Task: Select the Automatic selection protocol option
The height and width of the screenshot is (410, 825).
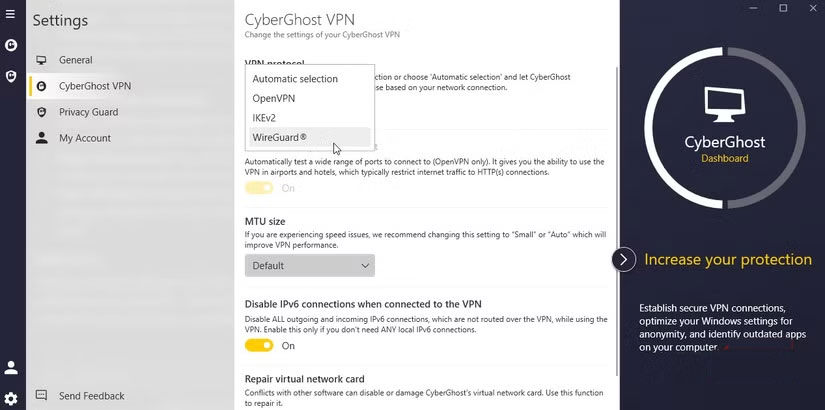Action: (x=295, y=79)
